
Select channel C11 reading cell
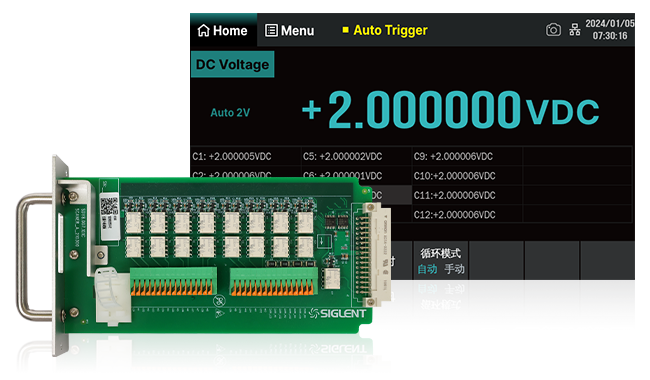tap(467, 195)
